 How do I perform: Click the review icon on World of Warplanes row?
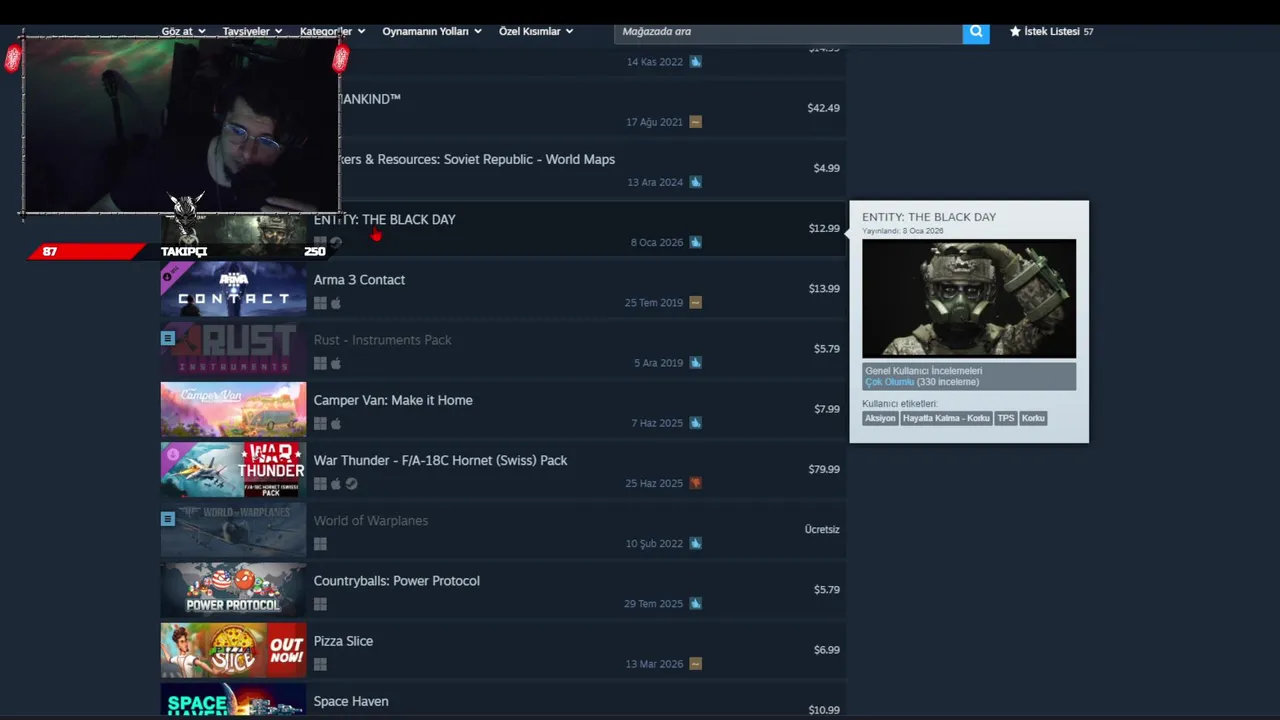tap(696, 544)
